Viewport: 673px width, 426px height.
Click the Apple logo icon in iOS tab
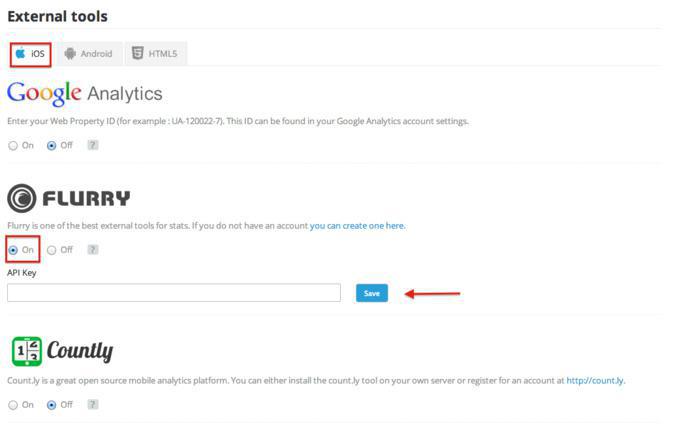[20, 53]
